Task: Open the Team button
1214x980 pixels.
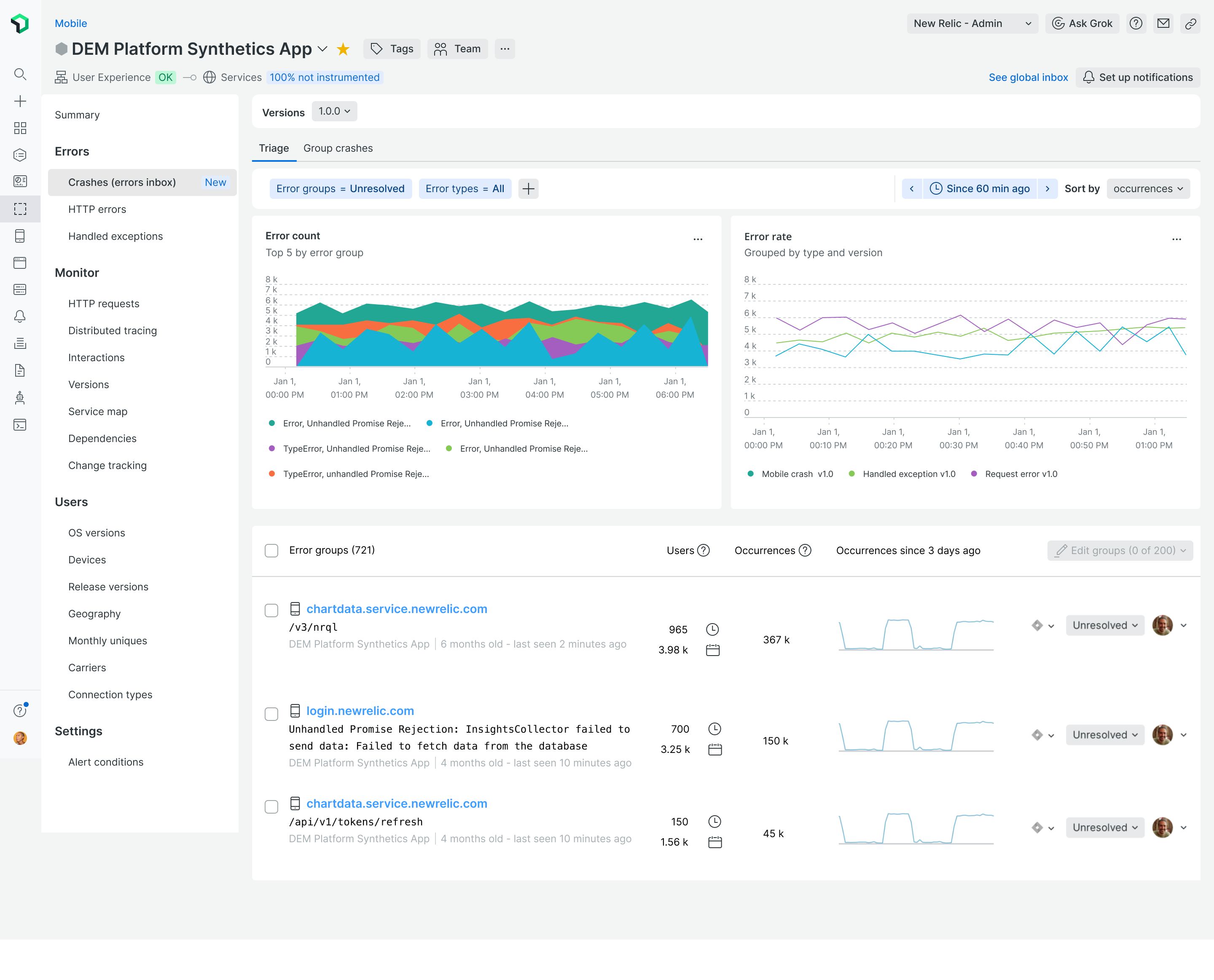Action: tap(457, 48)
